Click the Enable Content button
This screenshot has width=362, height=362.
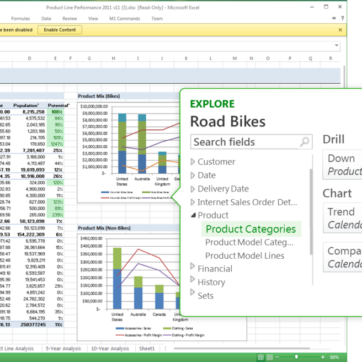[60, 30]
